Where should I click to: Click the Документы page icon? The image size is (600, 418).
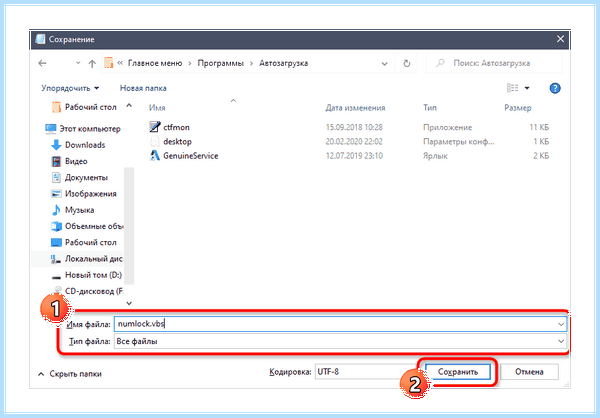pyautogui.click(x=56, y=178)
